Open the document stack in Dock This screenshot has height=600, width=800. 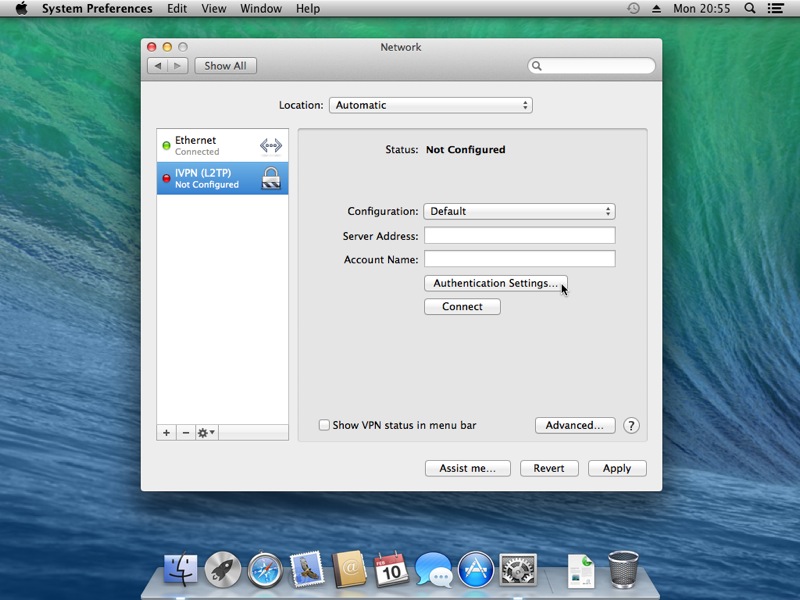coord(581,570)
